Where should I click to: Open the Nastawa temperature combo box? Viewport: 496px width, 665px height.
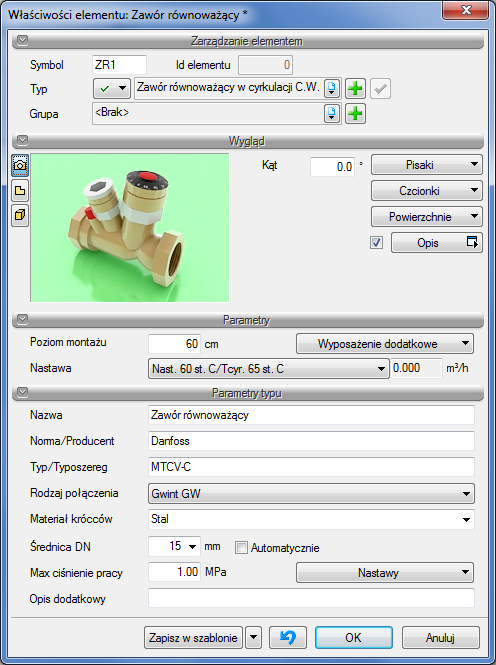[x=269, y=369]
